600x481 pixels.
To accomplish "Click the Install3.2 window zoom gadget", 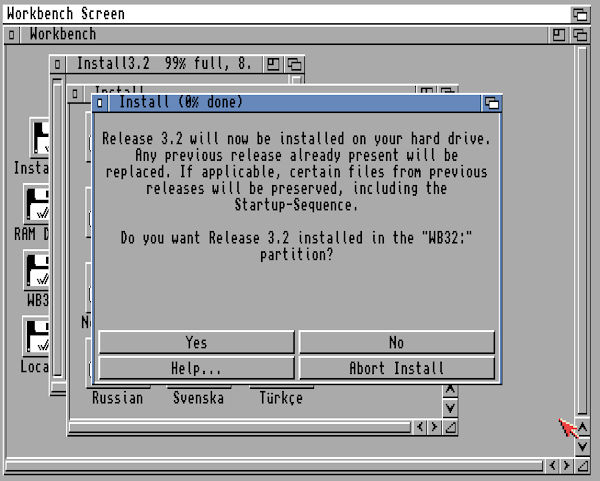I will 273,64.
